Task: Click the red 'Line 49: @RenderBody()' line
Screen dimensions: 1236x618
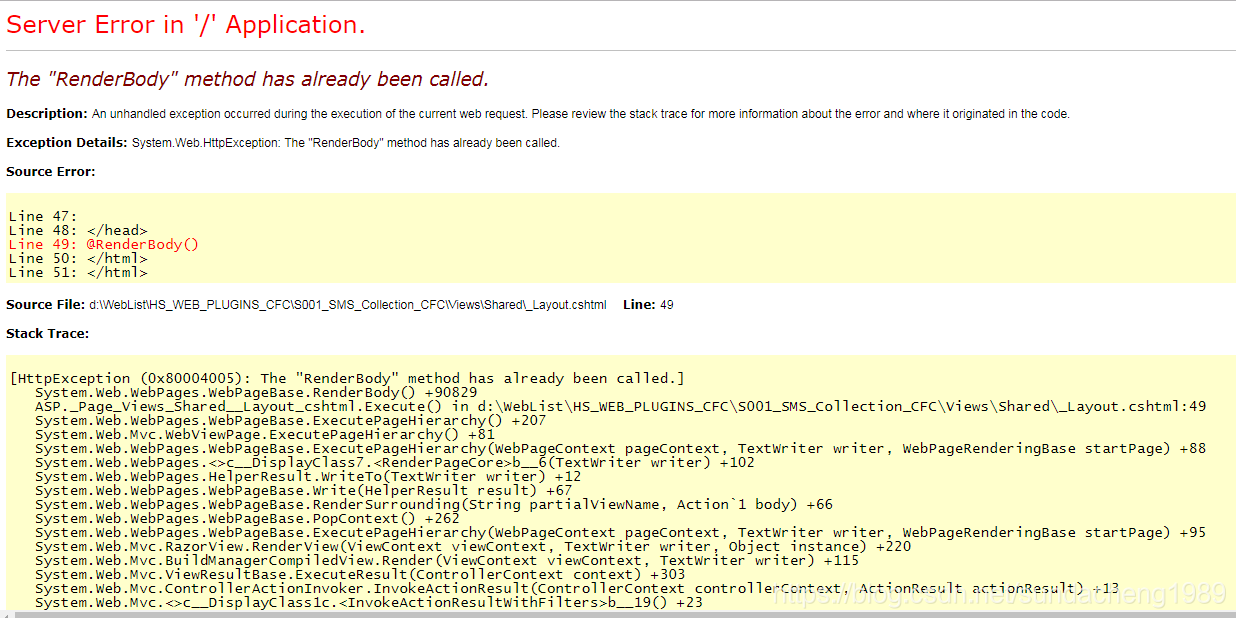Action: pyautogui.click(x=104, y=244)
